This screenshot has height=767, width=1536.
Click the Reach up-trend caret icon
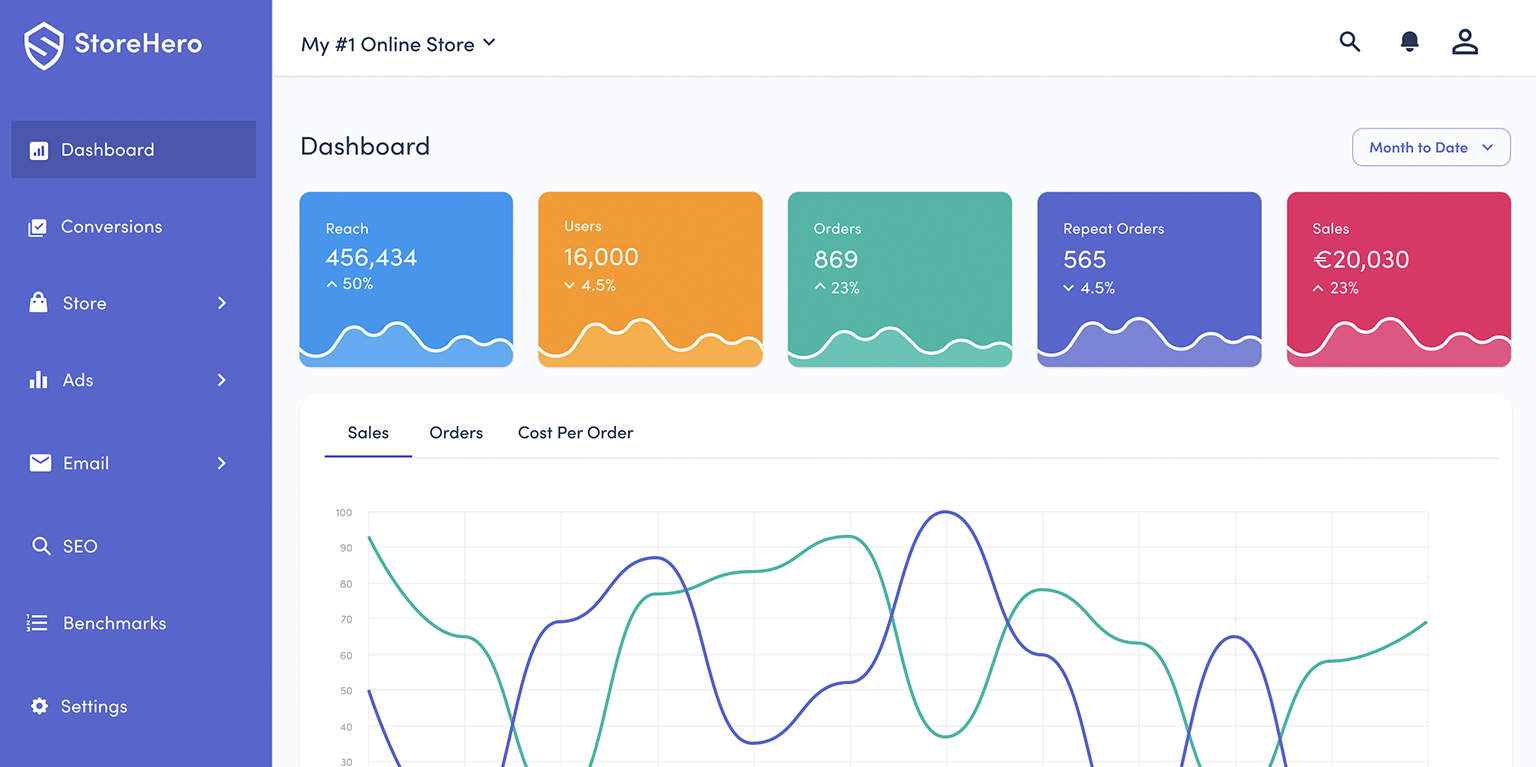tap(332, 284)
